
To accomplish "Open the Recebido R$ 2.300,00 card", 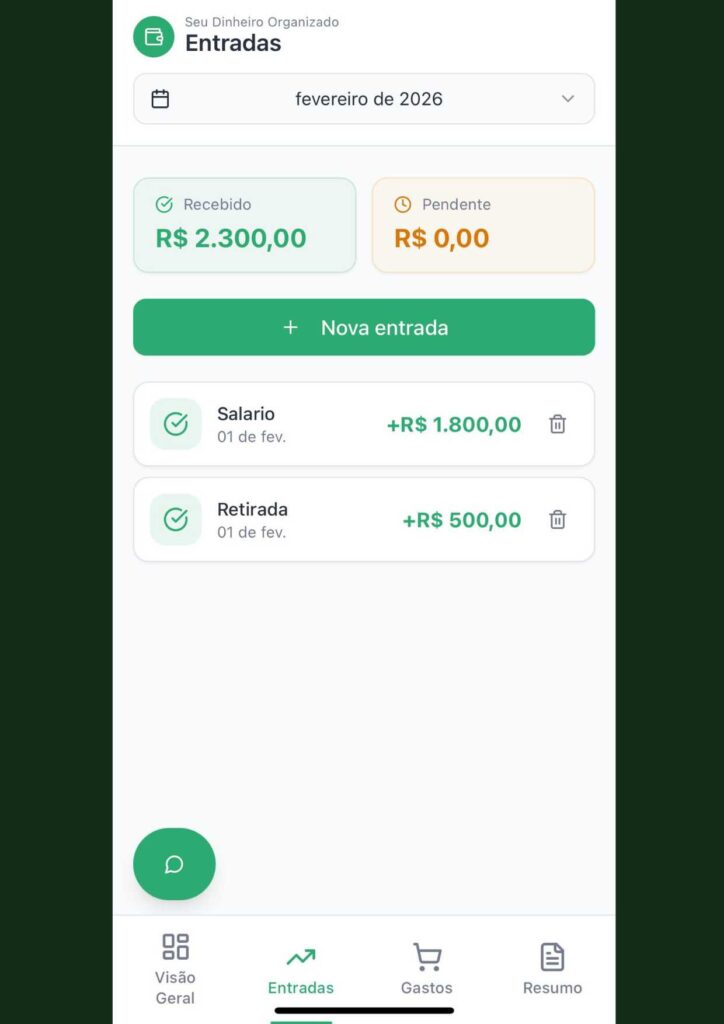I will coord(245,225).
